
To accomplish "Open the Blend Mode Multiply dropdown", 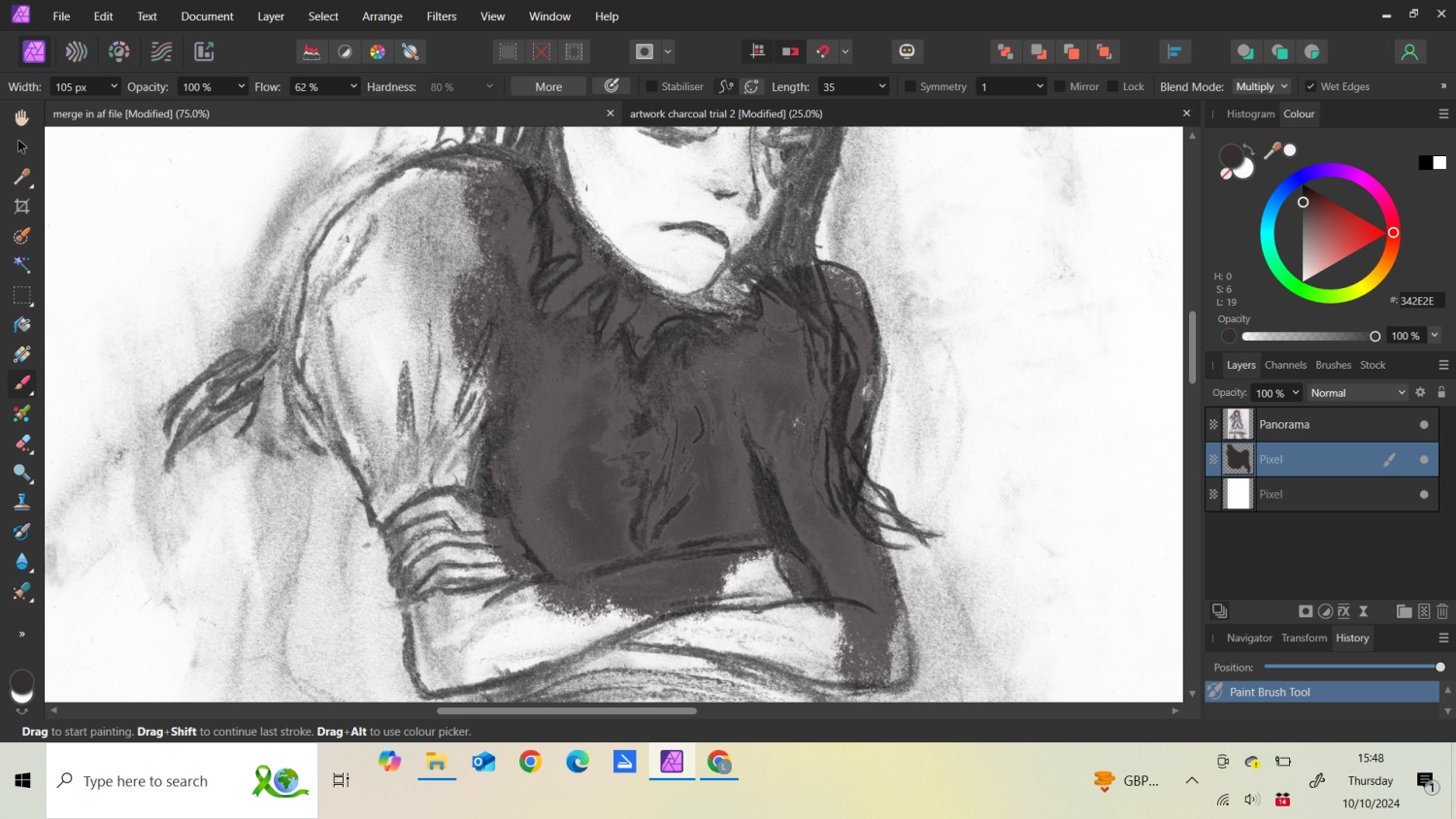I will pos(1261,86).
